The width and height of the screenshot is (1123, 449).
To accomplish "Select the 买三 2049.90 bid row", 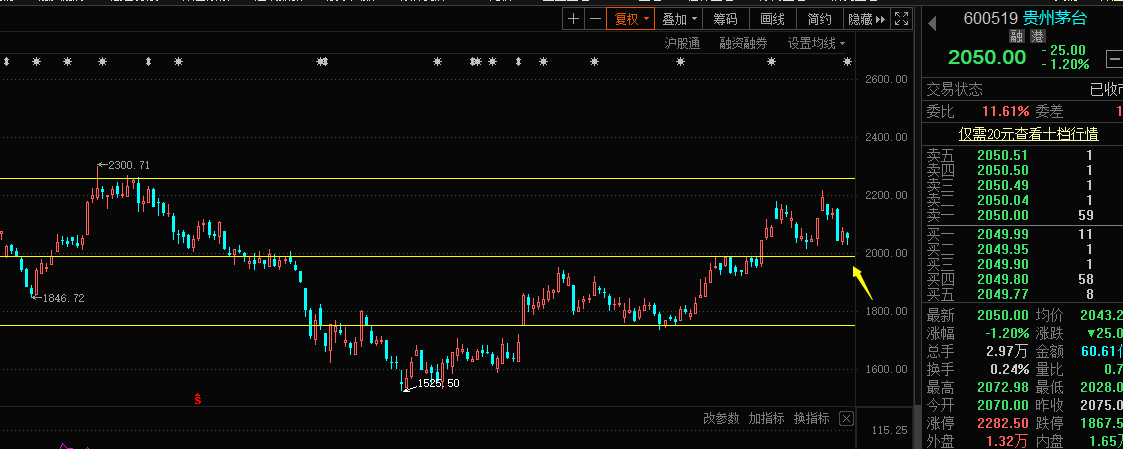I will point(1023,264).
